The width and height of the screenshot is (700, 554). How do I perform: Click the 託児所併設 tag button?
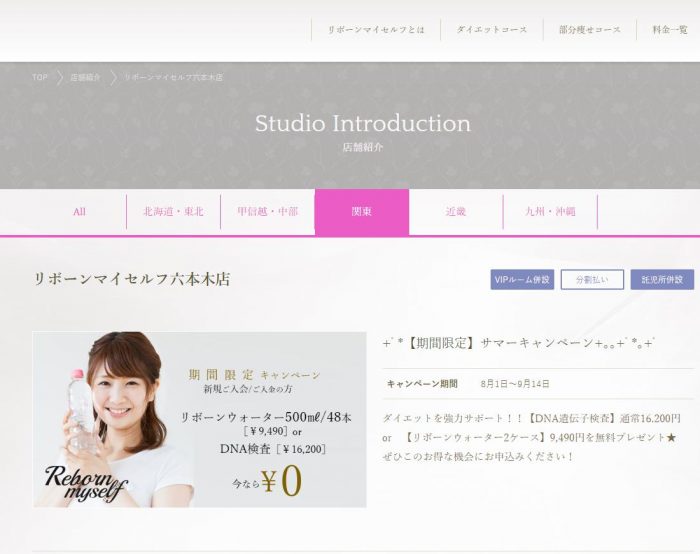click(x=662, y=279)
